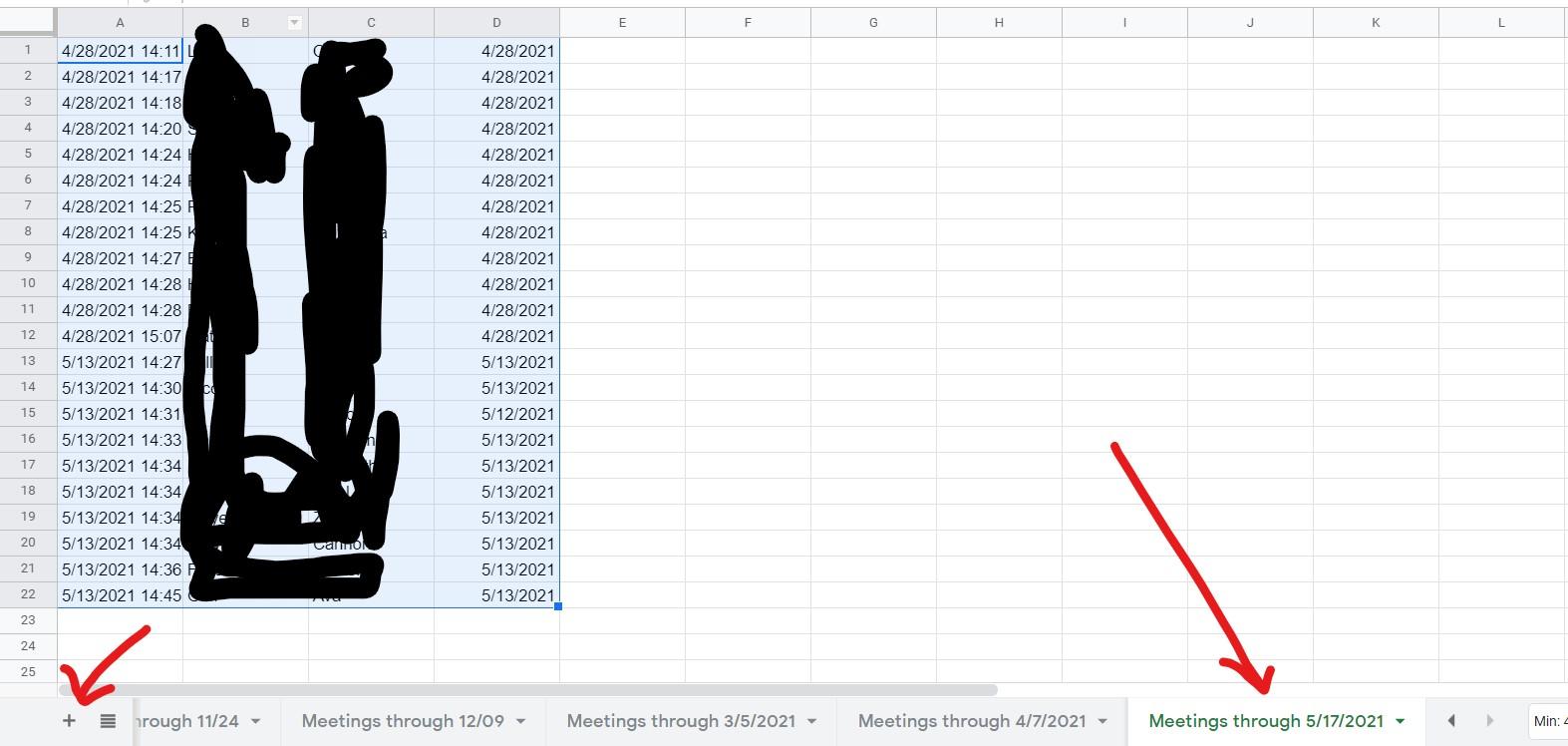The width and height of the screenshot is (1568, 746).
Task: Select row 22 header
Action: click(x=28, y=594)
